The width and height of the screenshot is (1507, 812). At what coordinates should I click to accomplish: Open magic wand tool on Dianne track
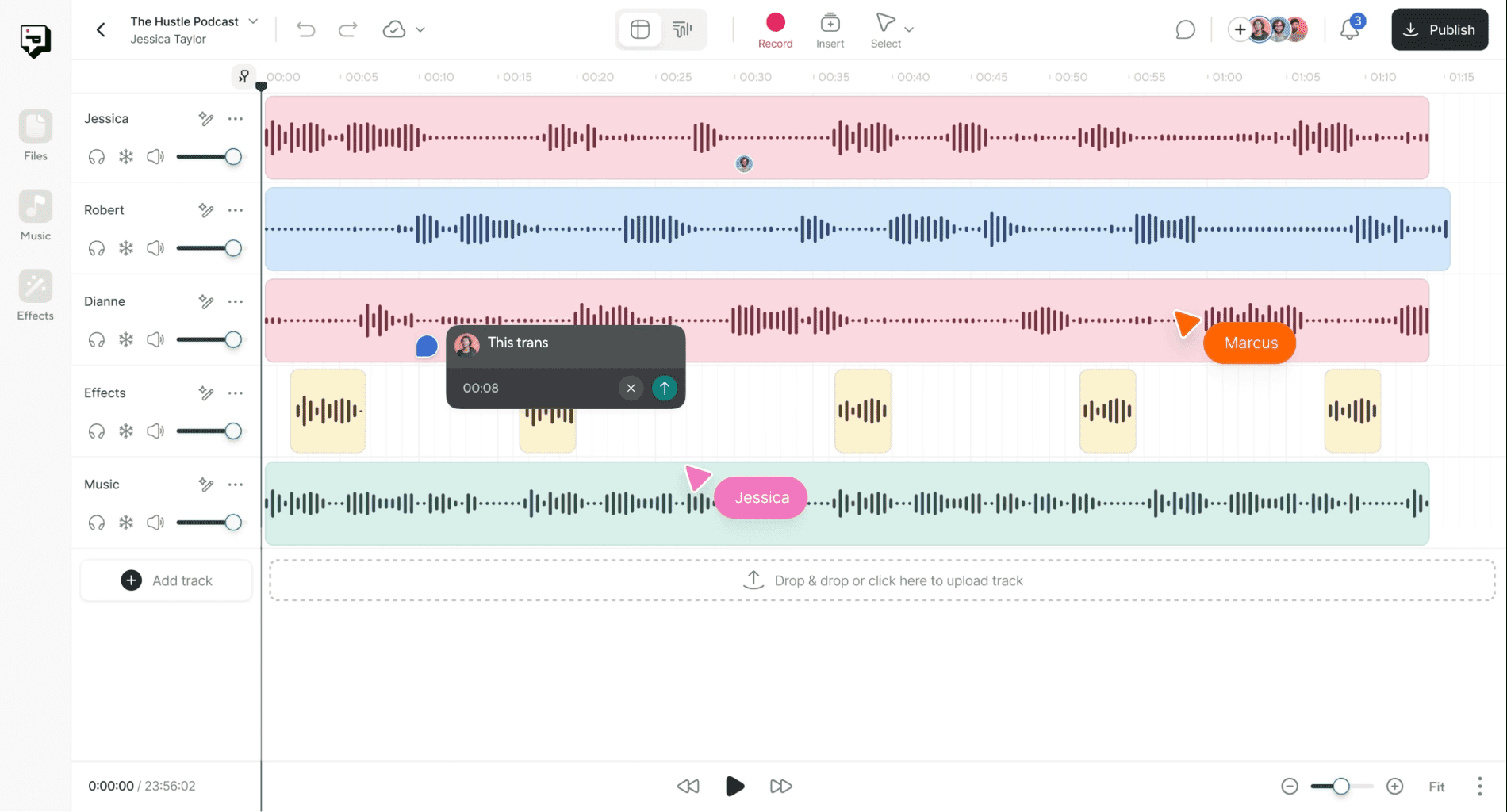tap(206, 301)
